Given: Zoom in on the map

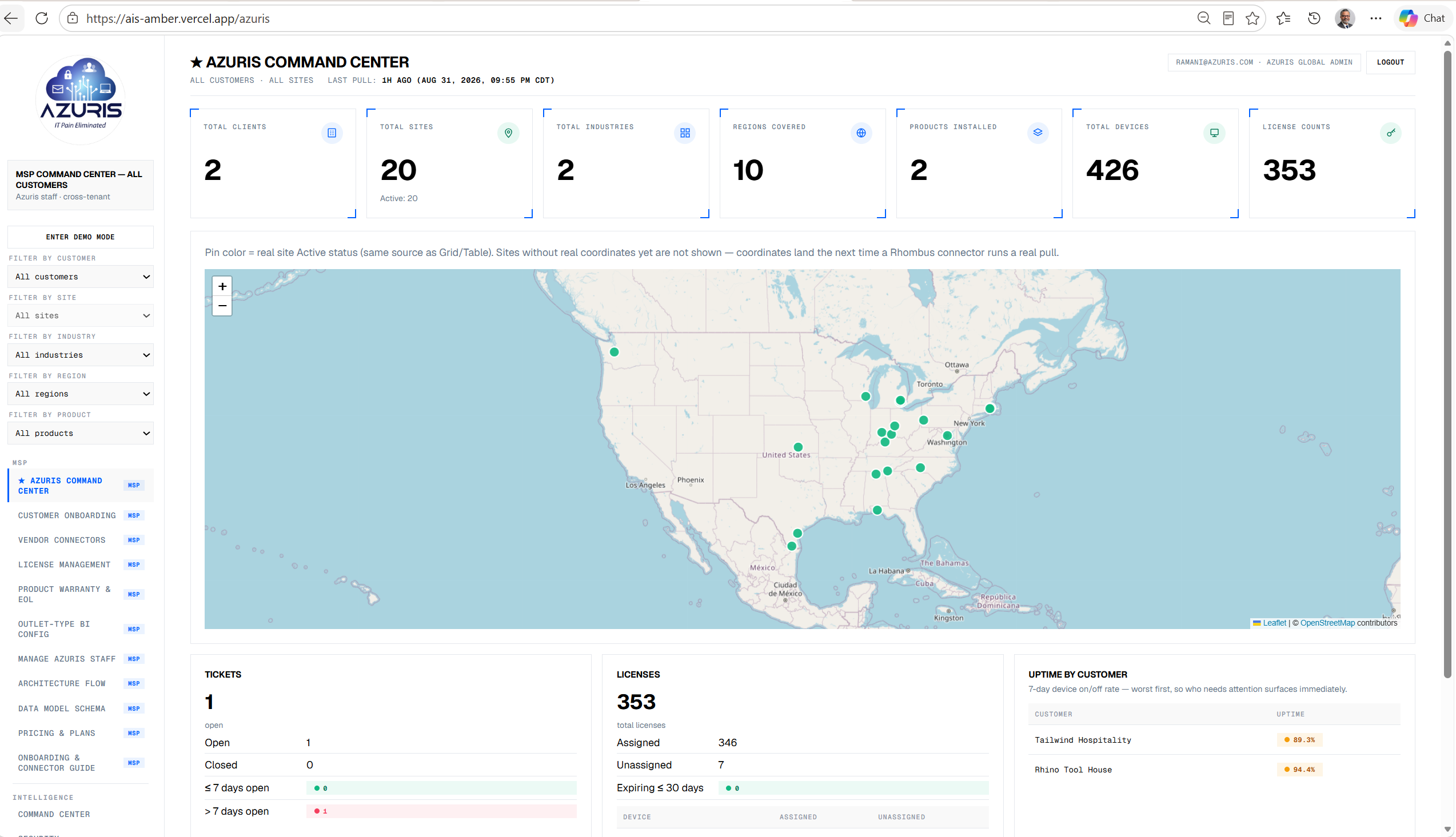Looking at the screenshot, I should tap(222, 286).
